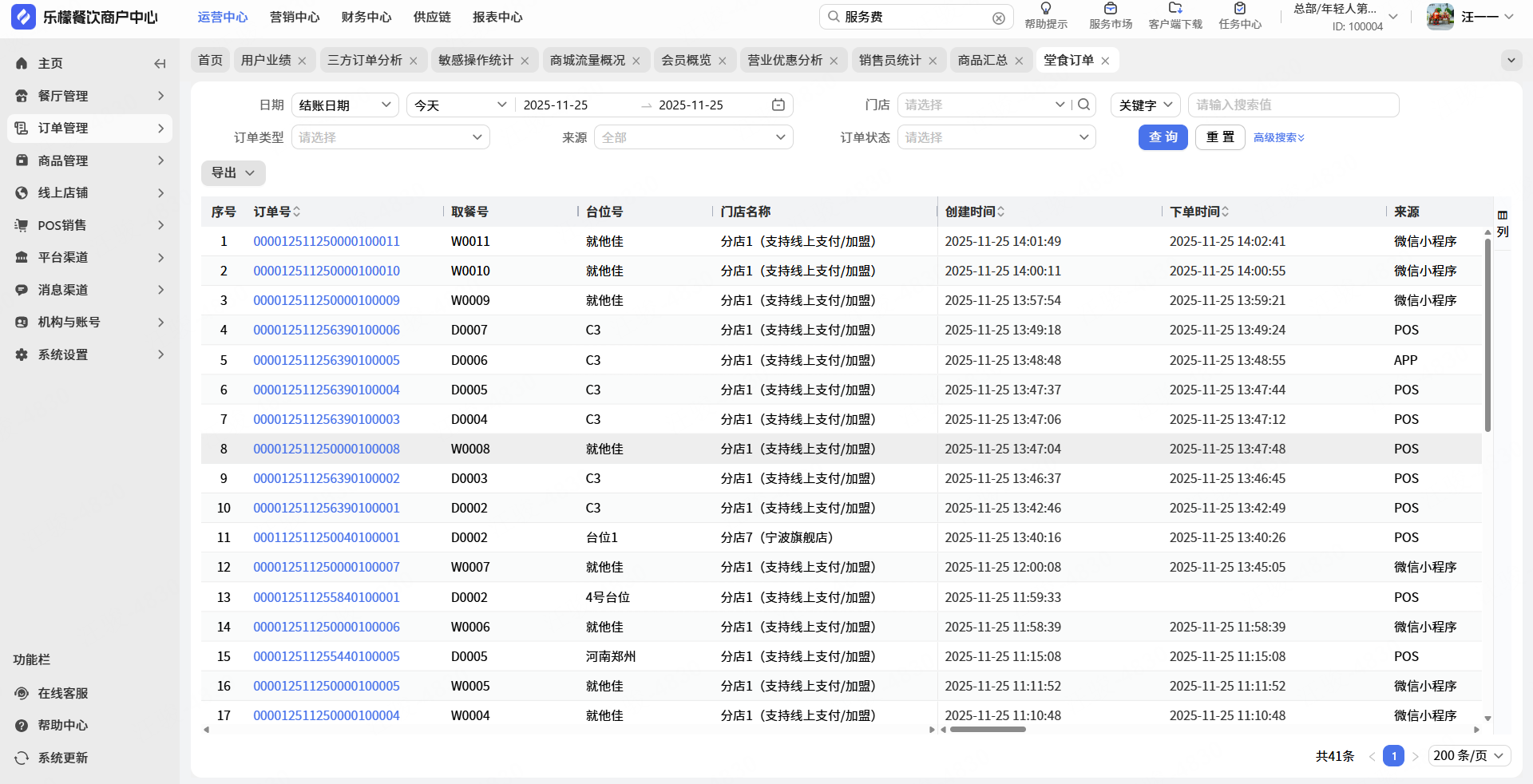Screen dimensions: 1533x784
Task: Collapse the left sidebar using arrow icon
Action: click(160, 64)
